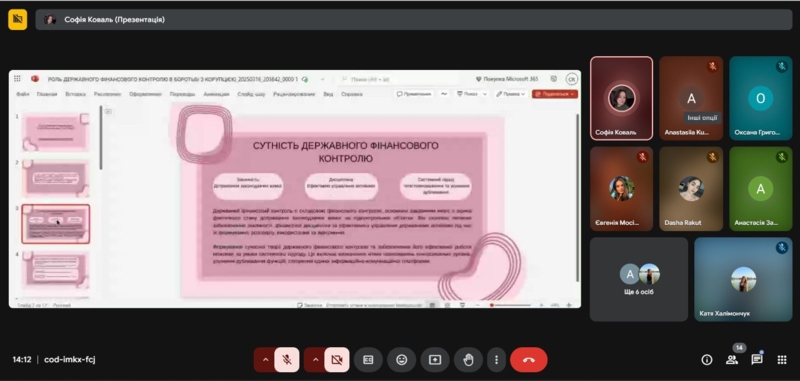800x381 pixels.
Task: Click the red leave call button
Action: click(529, 360)
